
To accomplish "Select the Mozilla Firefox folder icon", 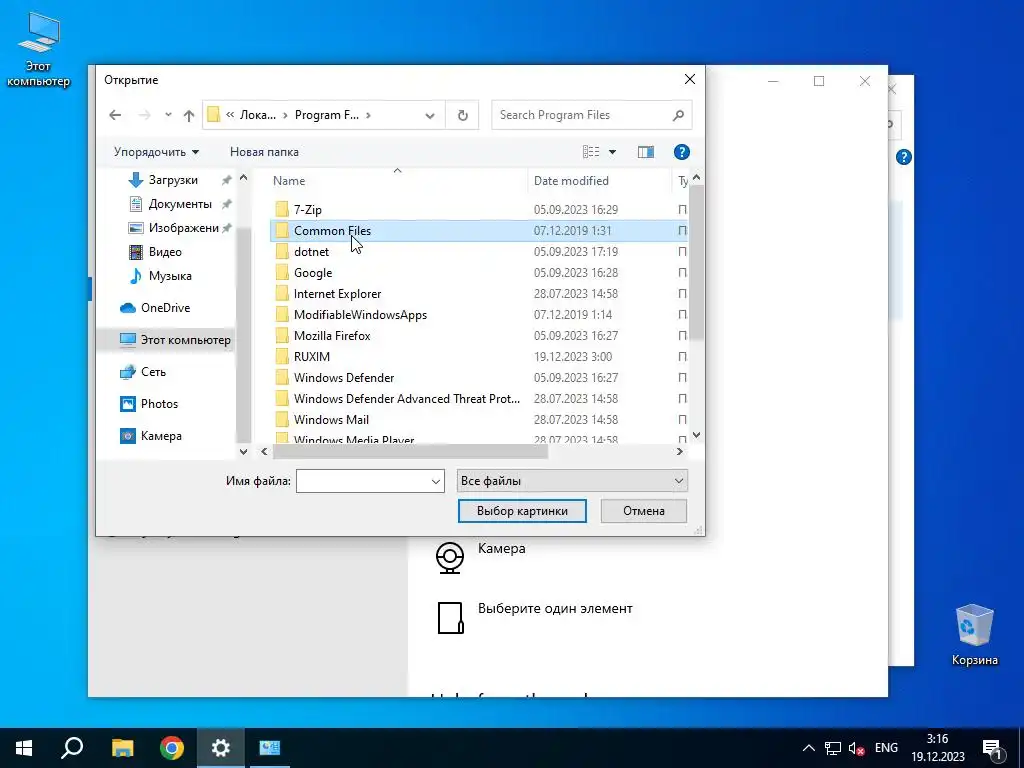I will [281, 336].
